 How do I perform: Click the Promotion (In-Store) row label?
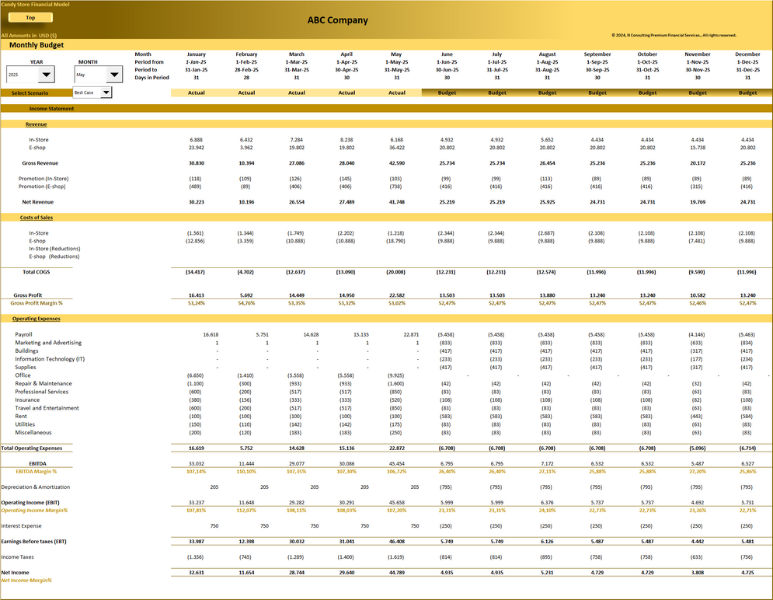pyautogui.click(x=43, y=178)
